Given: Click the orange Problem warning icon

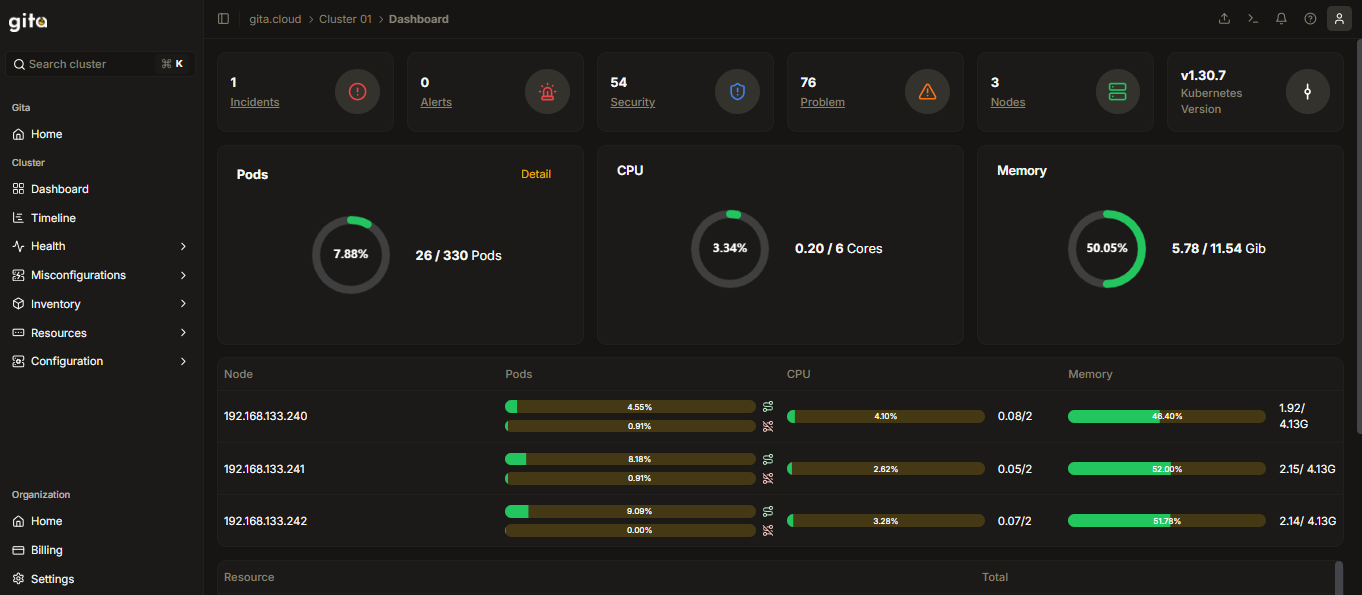Looking at the screenshot, I should click(x=927, y=92).
